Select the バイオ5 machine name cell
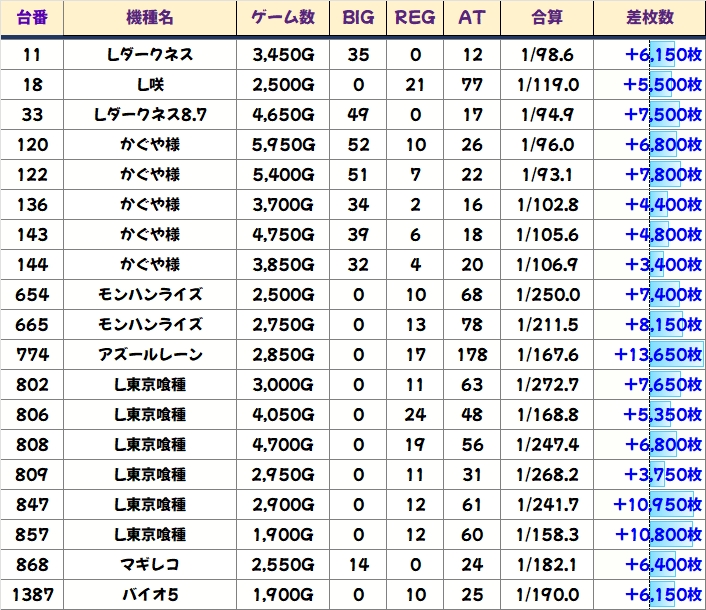706x610 pixels. pyautogui.click(x=150, y=595)
